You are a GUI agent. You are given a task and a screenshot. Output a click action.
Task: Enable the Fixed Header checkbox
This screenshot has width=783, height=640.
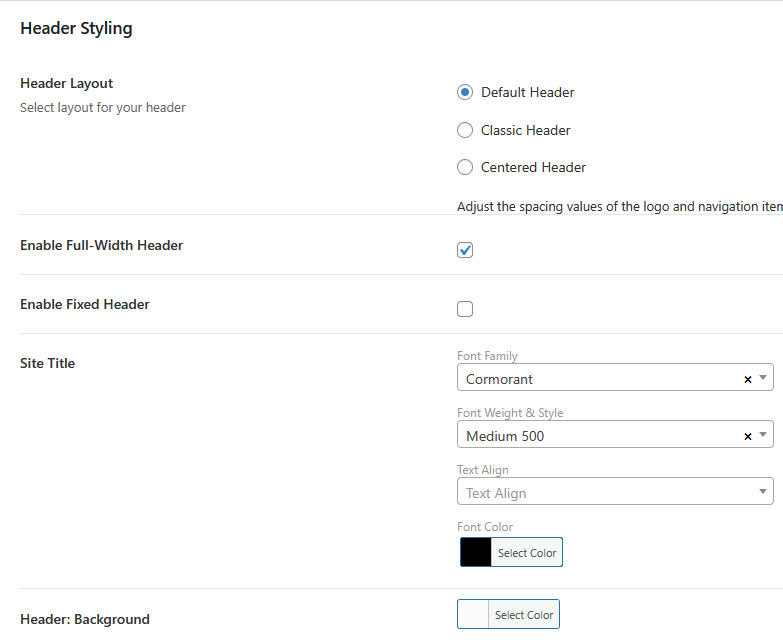[x=465, y=309]
